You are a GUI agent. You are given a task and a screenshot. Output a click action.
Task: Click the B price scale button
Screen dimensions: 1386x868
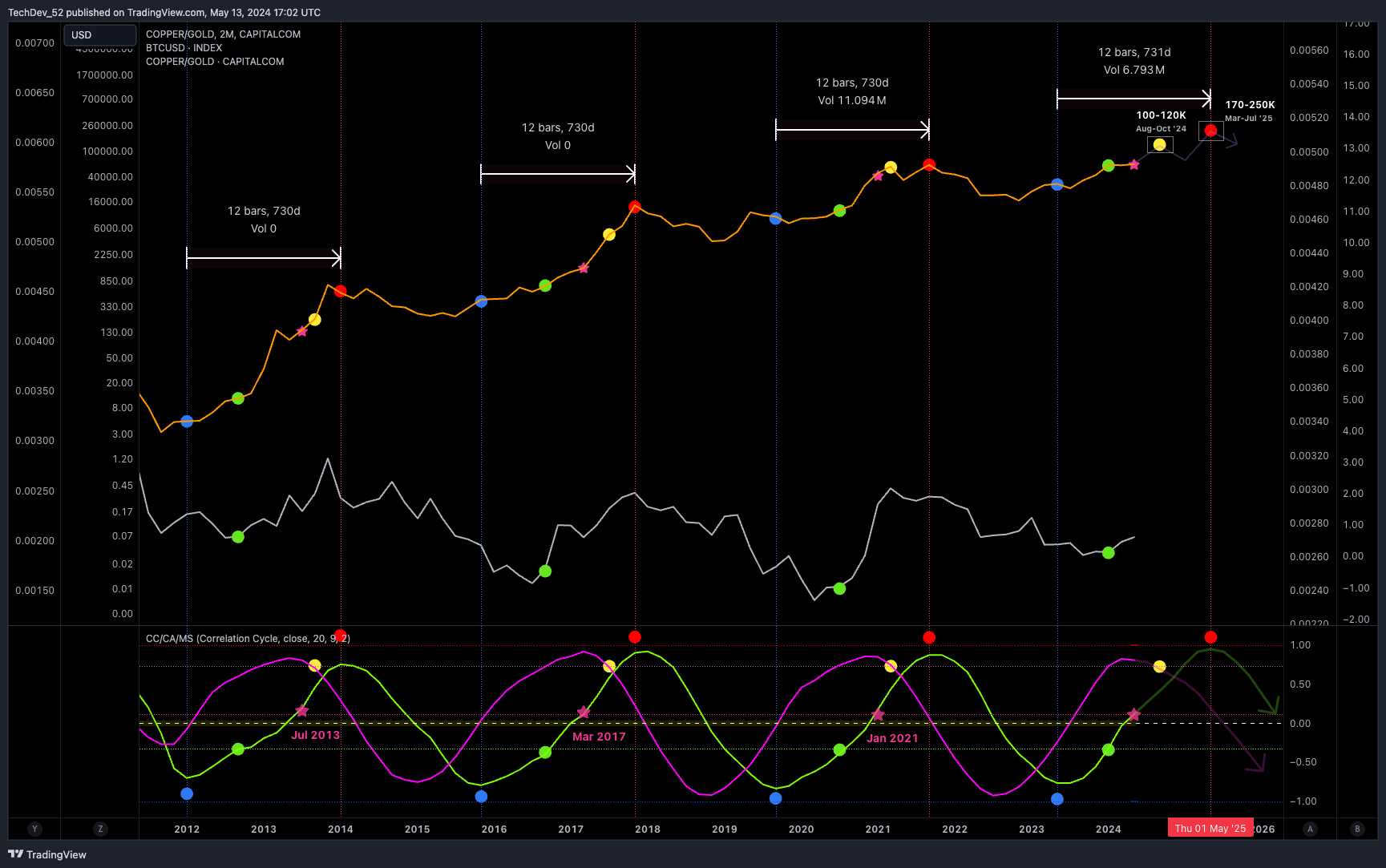click(x=1357, y=829)
